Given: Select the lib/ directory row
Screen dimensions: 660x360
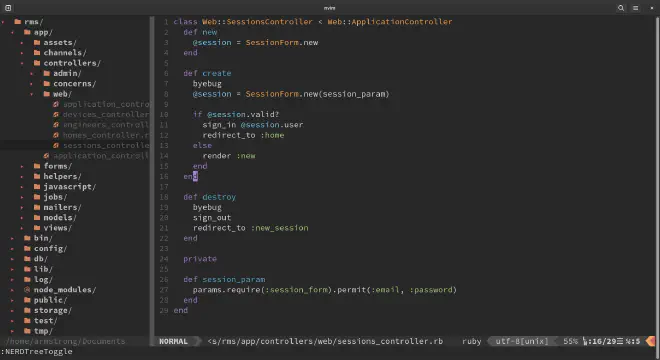Looking at the screenshot, I should [x=75, y=269].
